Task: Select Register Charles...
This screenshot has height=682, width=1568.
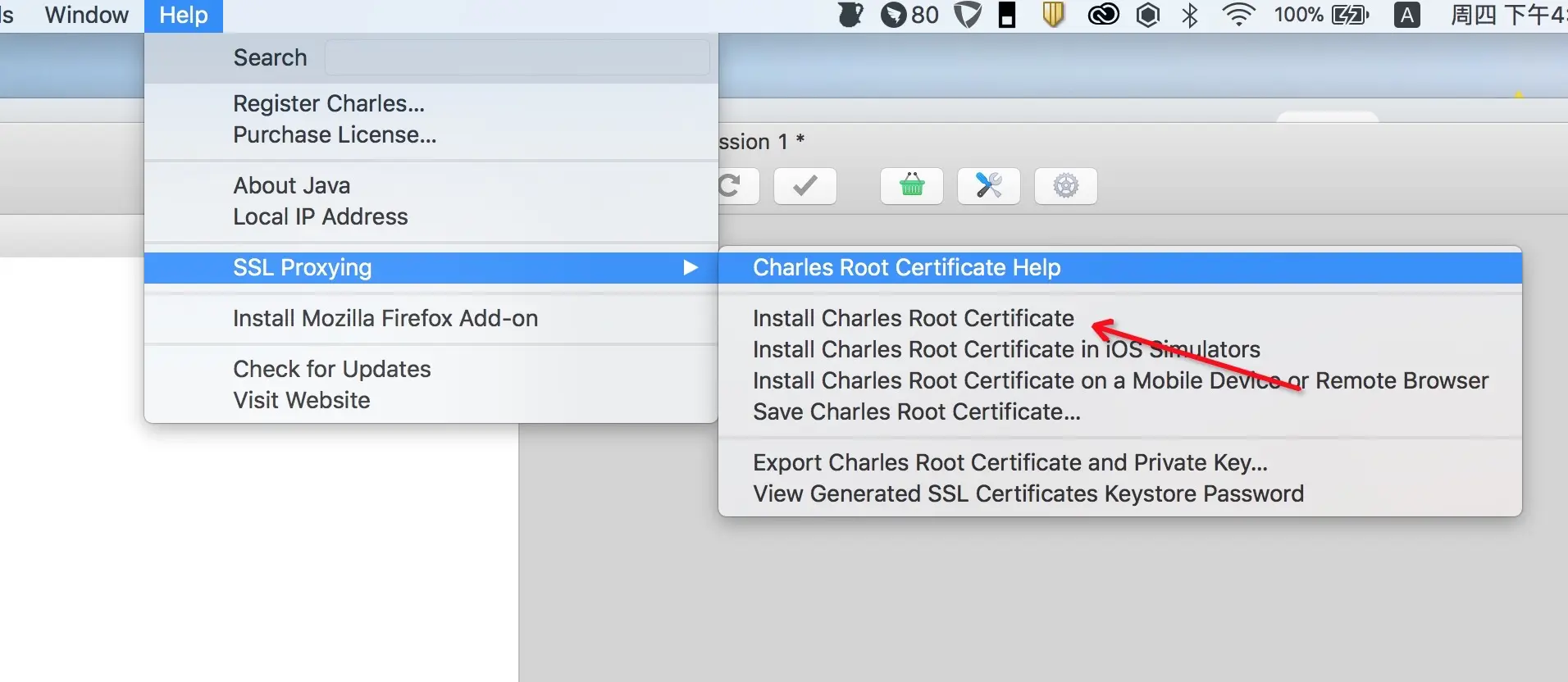Action: (x=431, y=104)
